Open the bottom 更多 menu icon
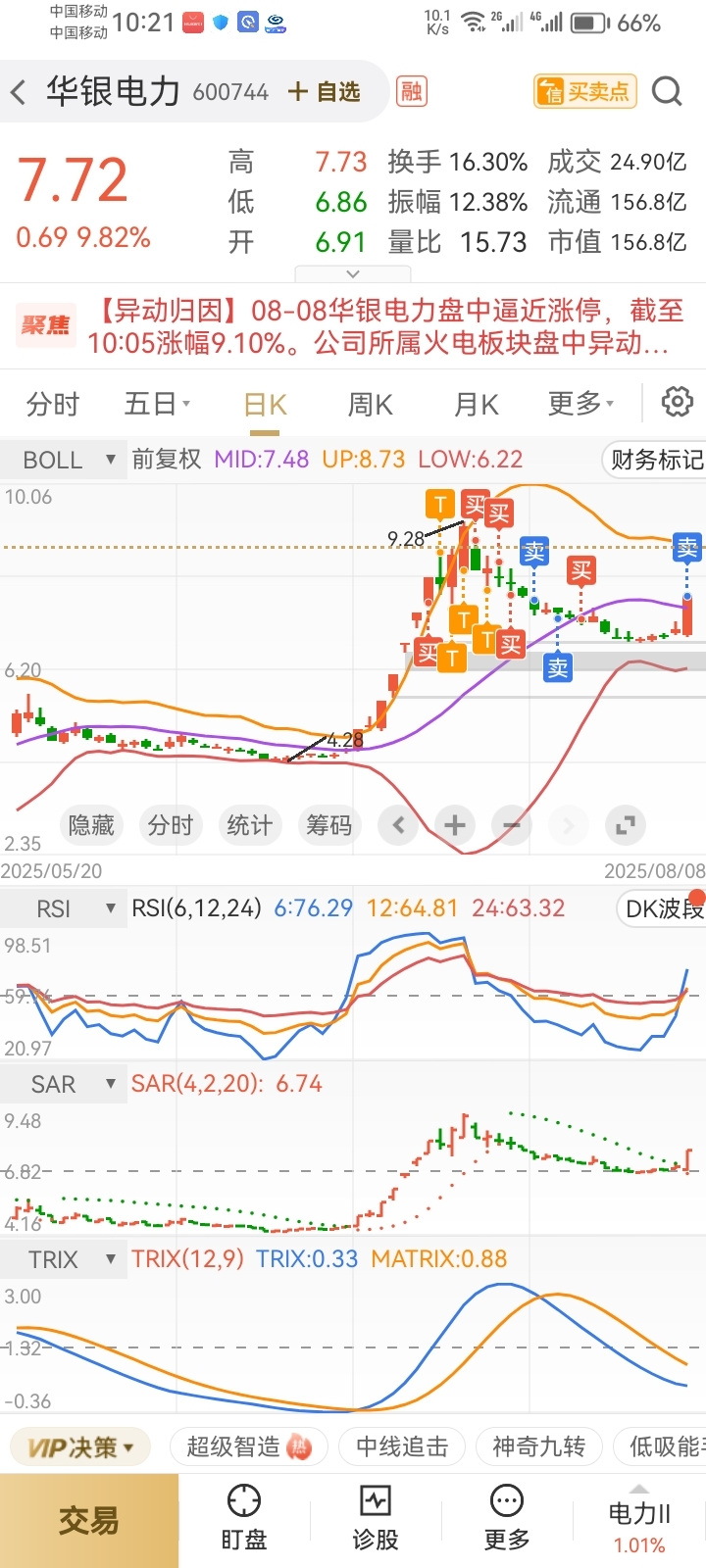This screenshot has width=706, height=1568. (x=507, y=1518)
